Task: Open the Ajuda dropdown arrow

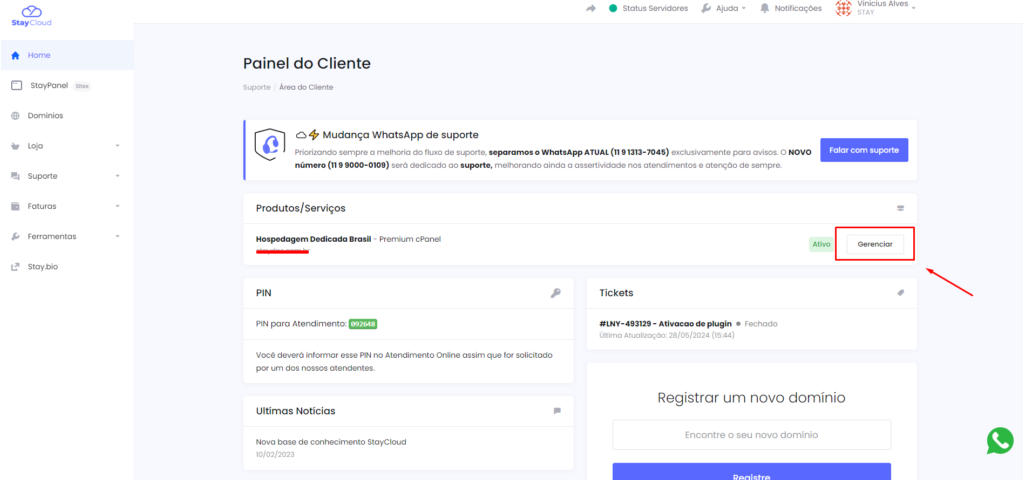Action: 744,8
